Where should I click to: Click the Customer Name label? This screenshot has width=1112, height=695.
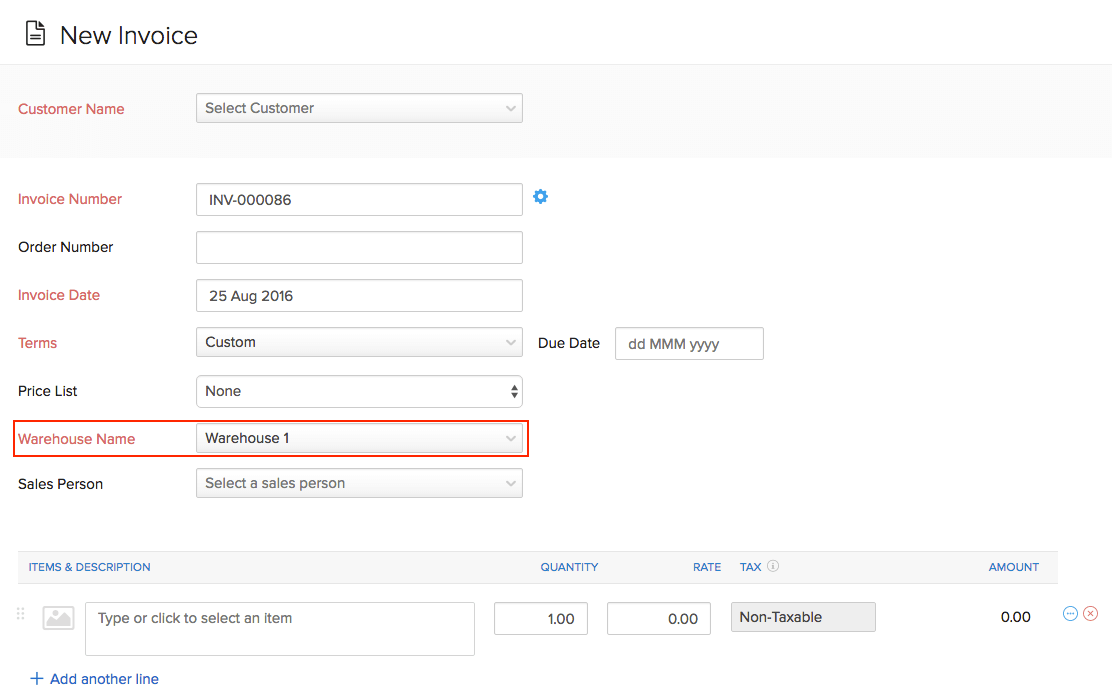(x=71, y=109)
